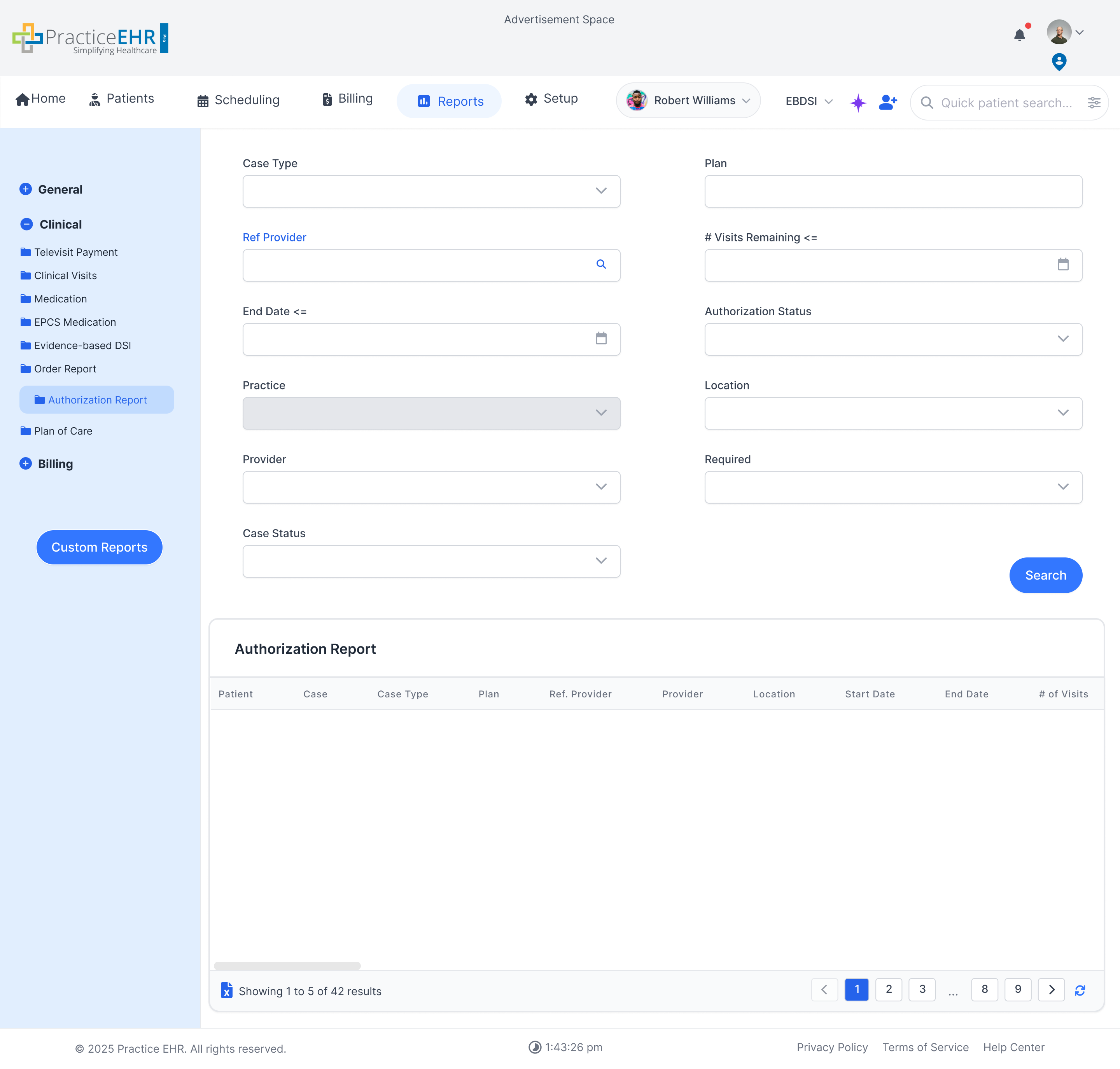Click the magnifier in the Ref Provider field
The height and width of the screenshot is (1069, 1120).
coord(601,264)
